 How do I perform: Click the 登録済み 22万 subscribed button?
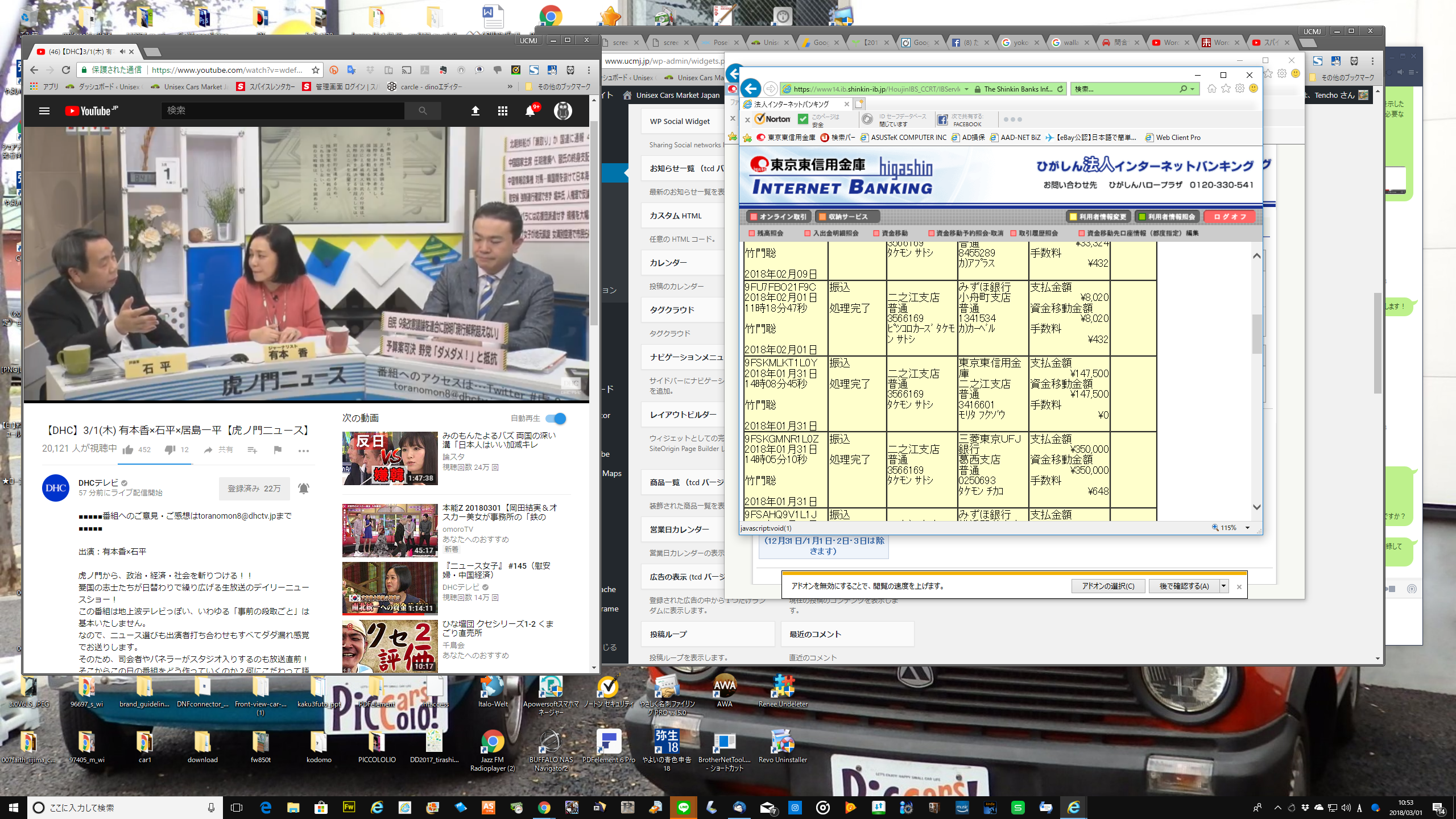coord(254,489)
